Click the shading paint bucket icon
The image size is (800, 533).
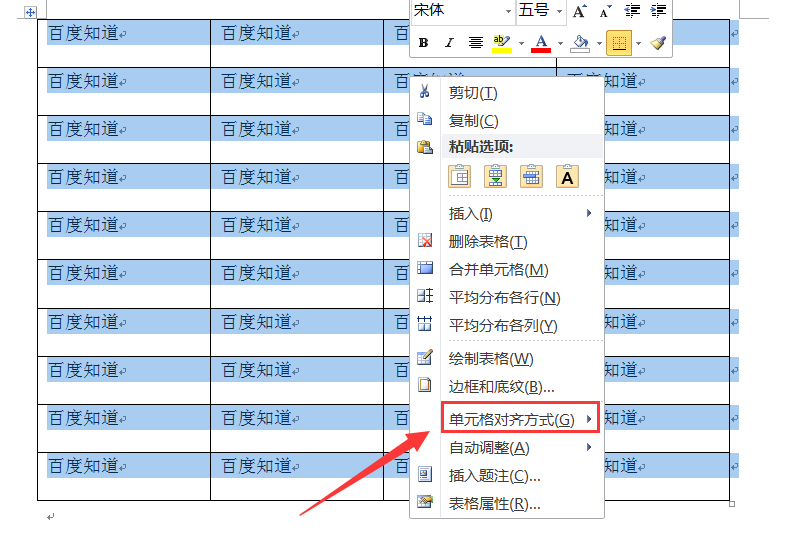[580, 43]
